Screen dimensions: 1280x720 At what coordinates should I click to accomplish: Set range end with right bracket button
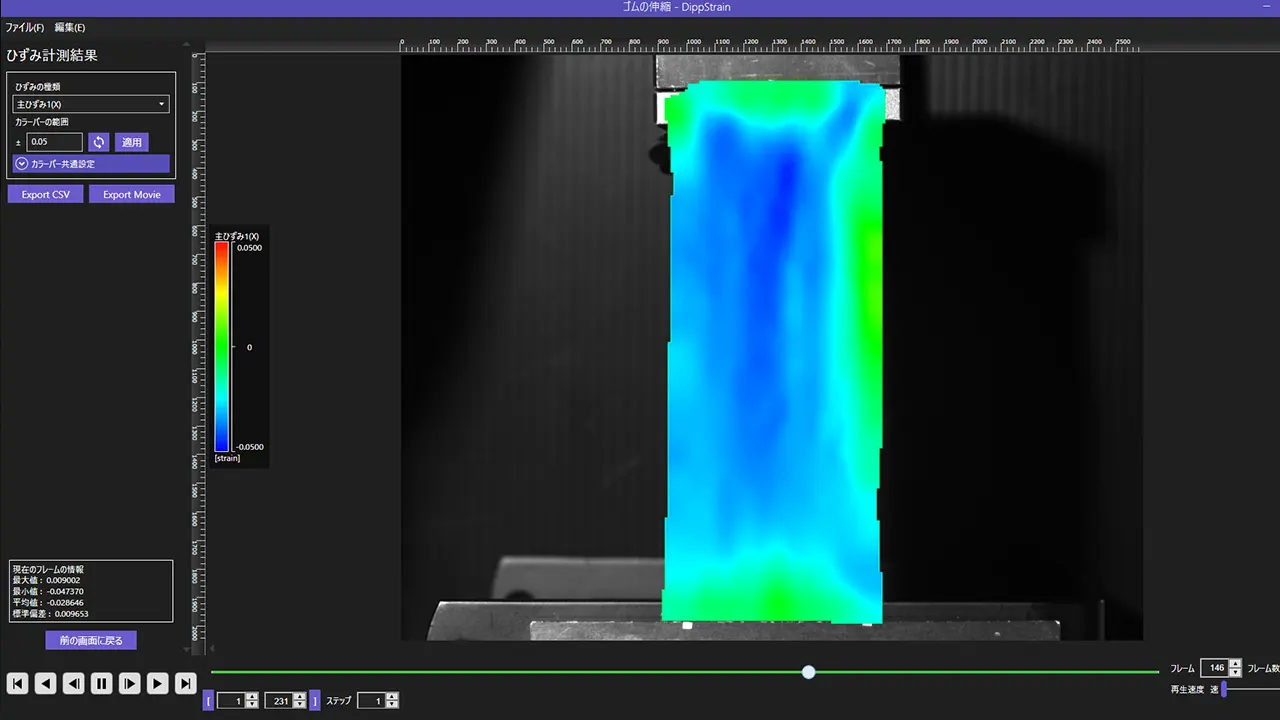click(x=315, y=701)
